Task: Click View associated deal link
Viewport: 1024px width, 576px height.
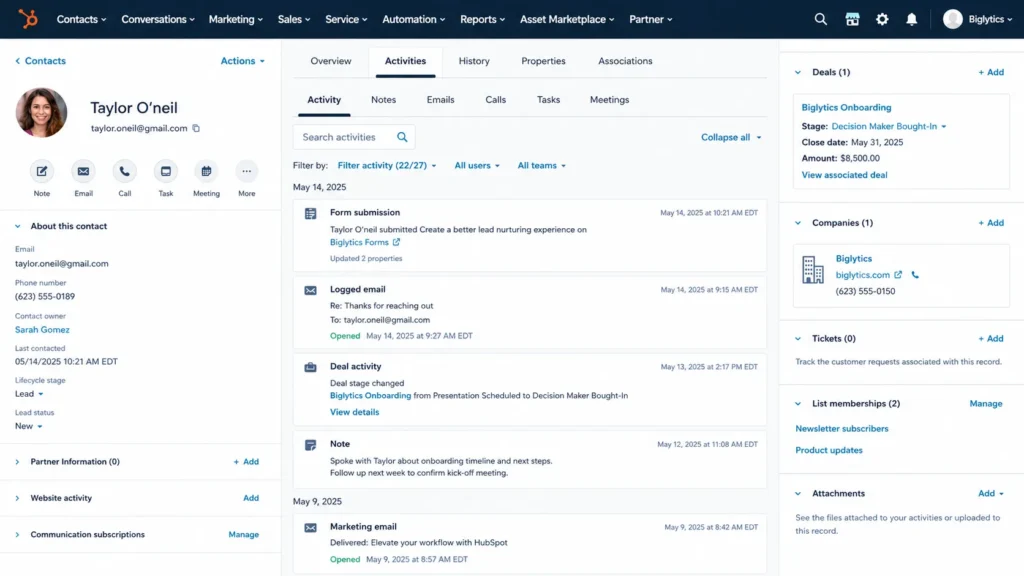Action: click(x=844, y=175)
